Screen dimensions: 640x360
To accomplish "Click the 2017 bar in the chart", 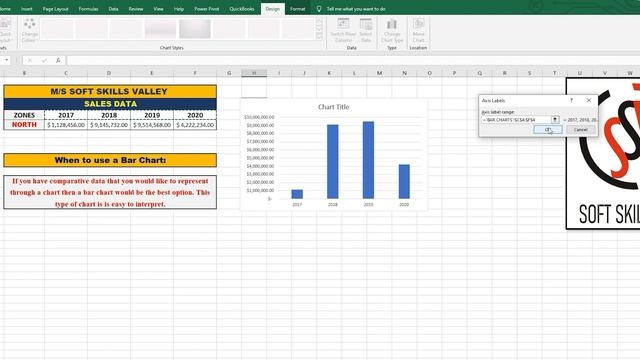I will pyautogui.click(x=297, y=194).
